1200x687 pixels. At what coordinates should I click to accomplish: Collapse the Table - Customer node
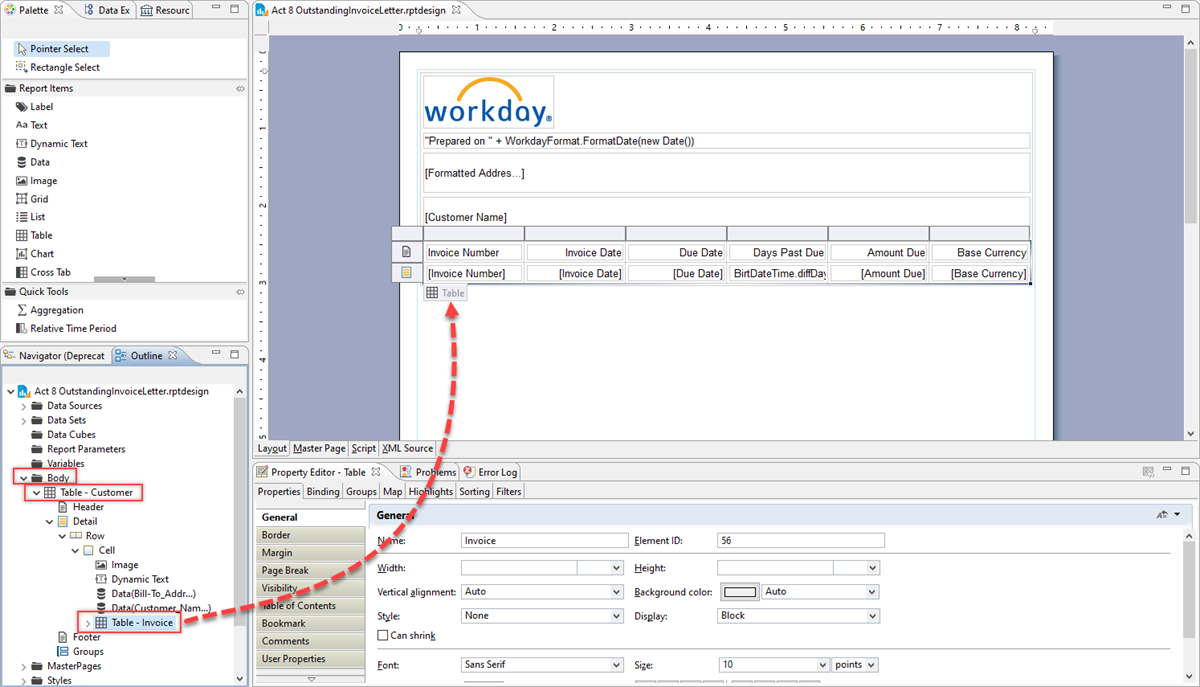[x=36, y=492]
